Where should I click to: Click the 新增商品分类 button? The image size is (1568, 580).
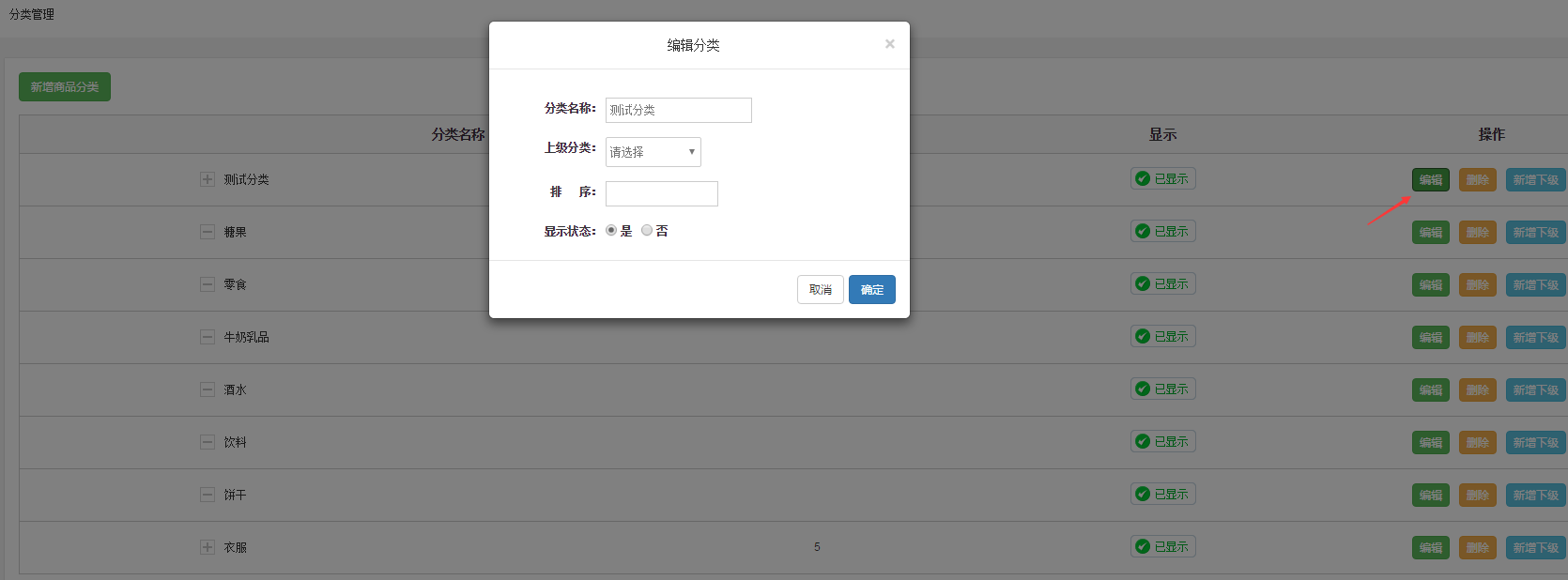(x=65, y=86)
